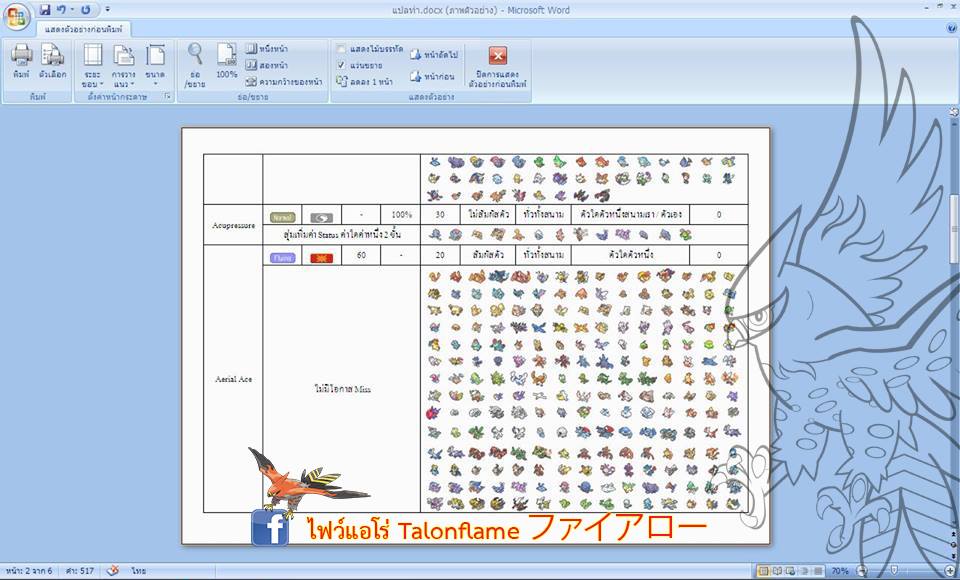Screen dimensions: 960x580
Task: Close print preview with red X button
Action: (x=497, y=64)
